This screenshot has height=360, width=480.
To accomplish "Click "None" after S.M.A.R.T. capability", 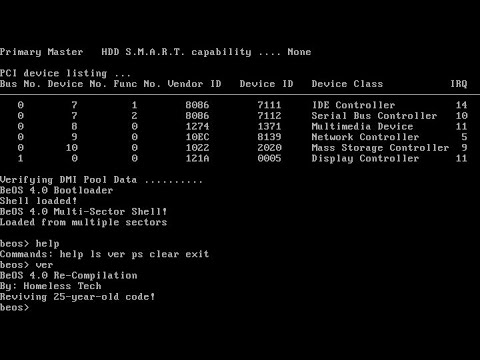I will coord(299,52).
